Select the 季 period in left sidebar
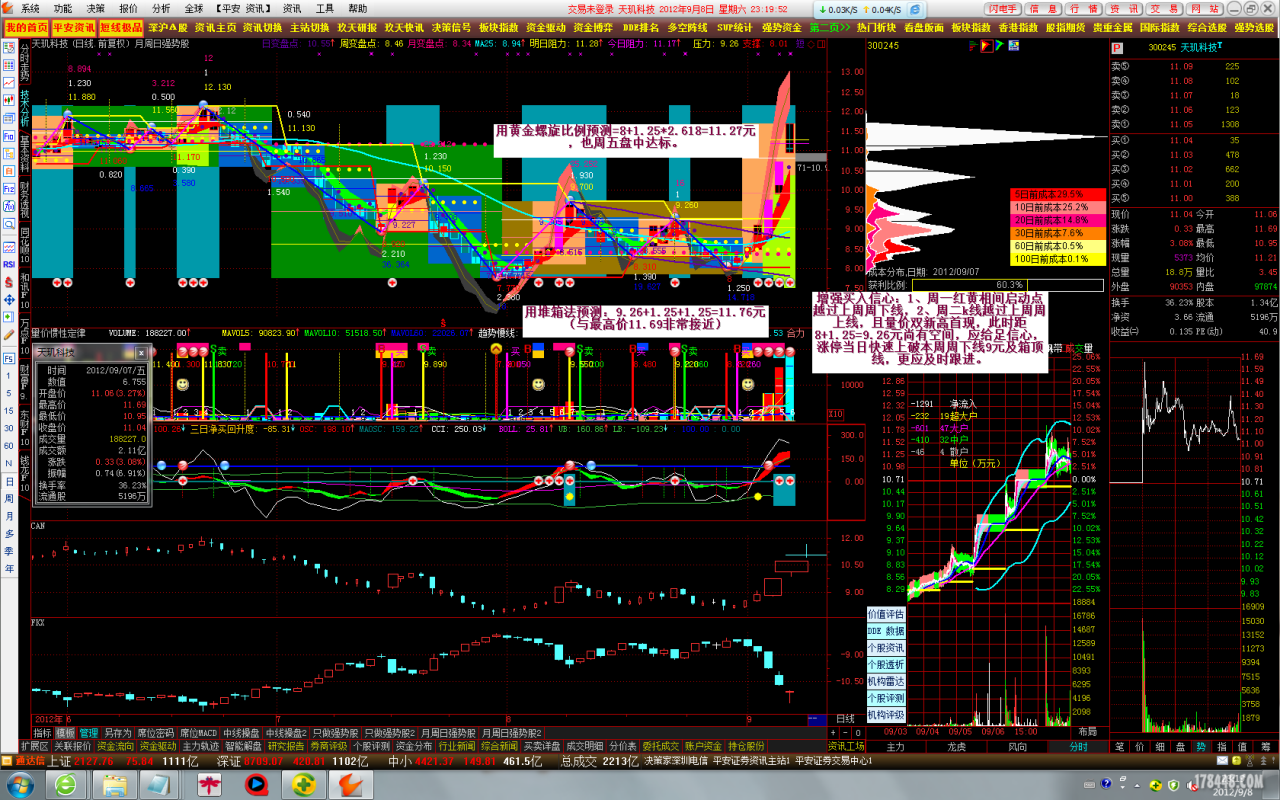This screenshot has height=800, width=1280. coord(9,551)
